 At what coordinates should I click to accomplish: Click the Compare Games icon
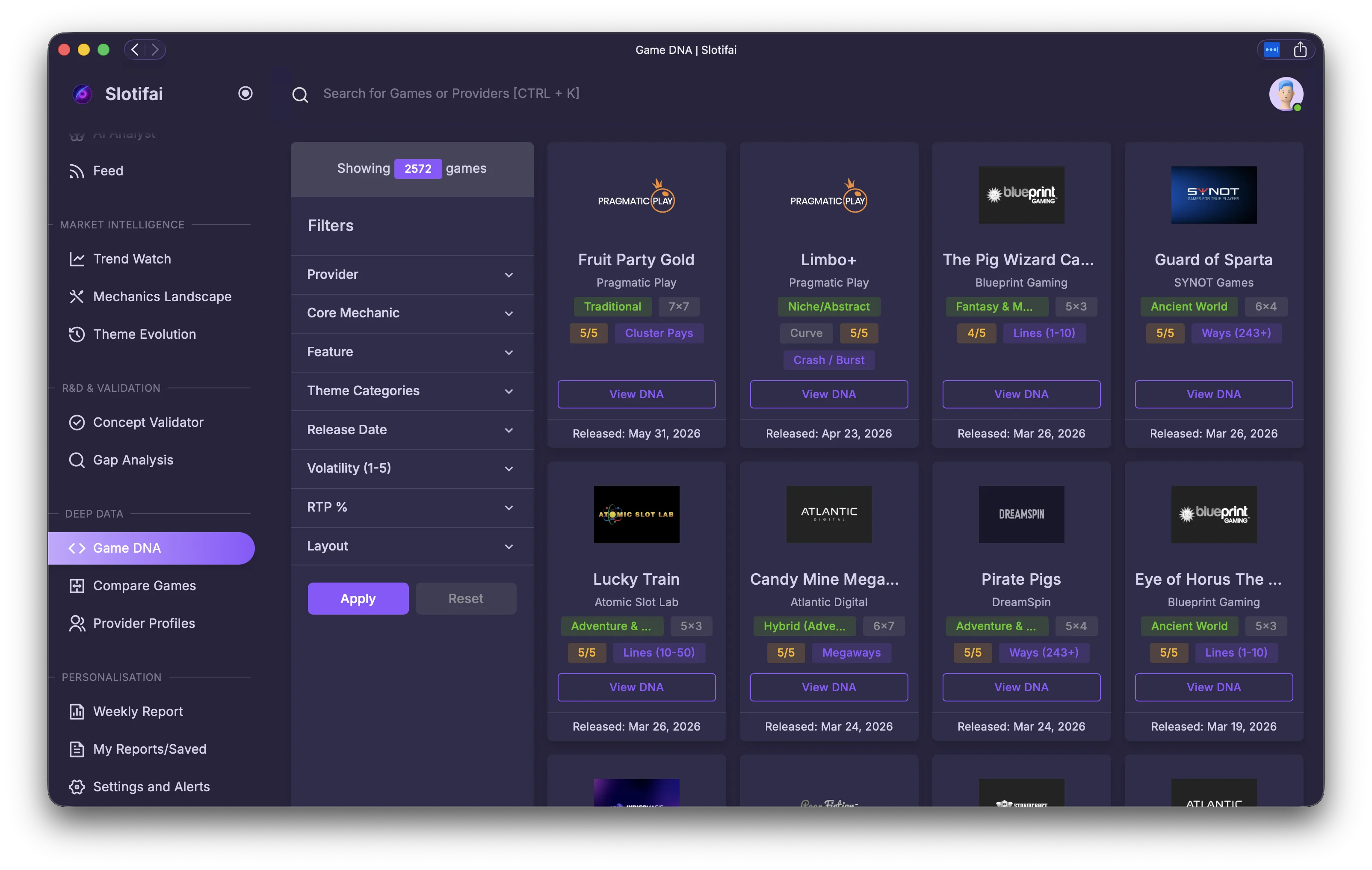[x=77, y=586]
